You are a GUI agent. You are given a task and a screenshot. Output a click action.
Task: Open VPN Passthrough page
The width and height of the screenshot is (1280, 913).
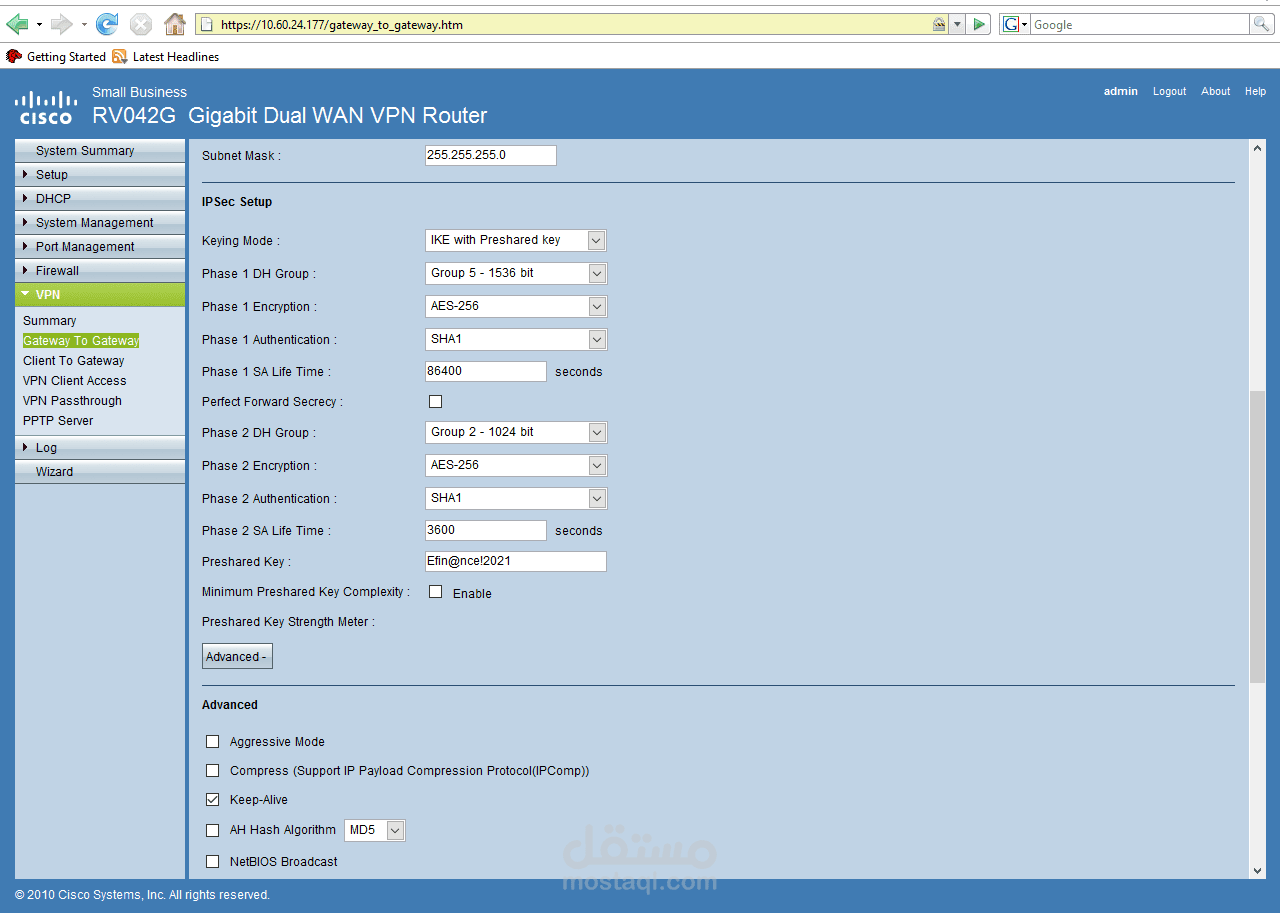[x=72, y=401]
